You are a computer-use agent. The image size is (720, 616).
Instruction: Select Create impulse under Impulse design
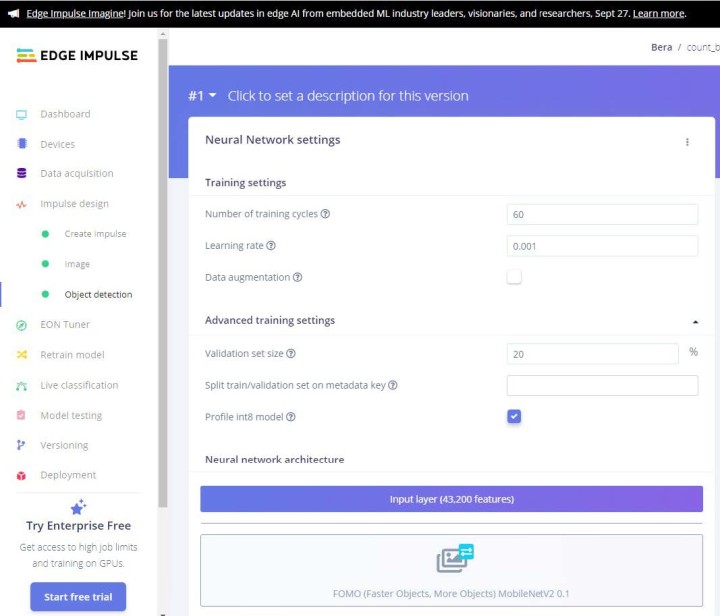tap(95, 234)
